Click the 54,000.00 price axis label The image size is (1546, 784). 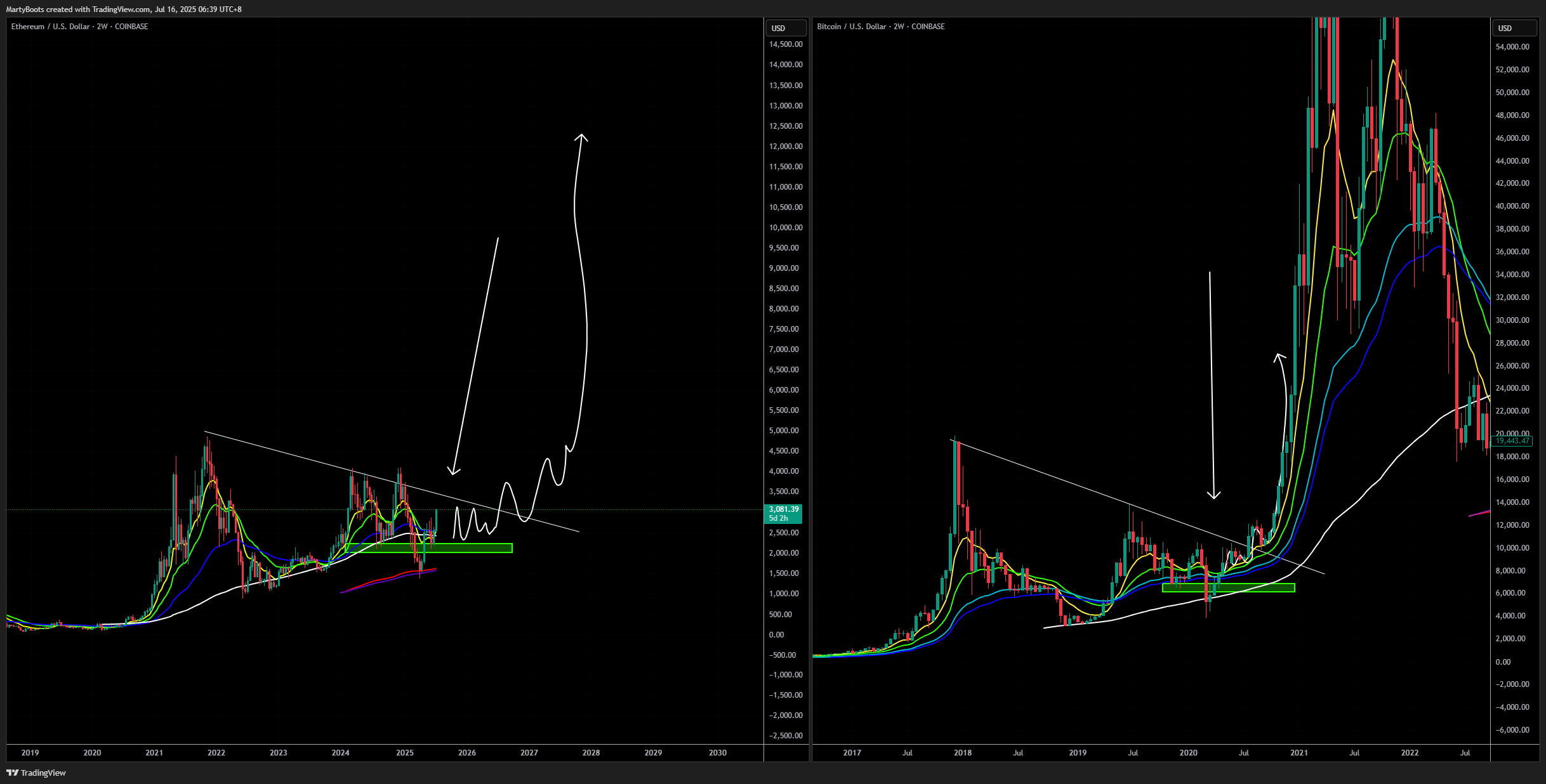pyautogui.click(x=1512, y=47)
